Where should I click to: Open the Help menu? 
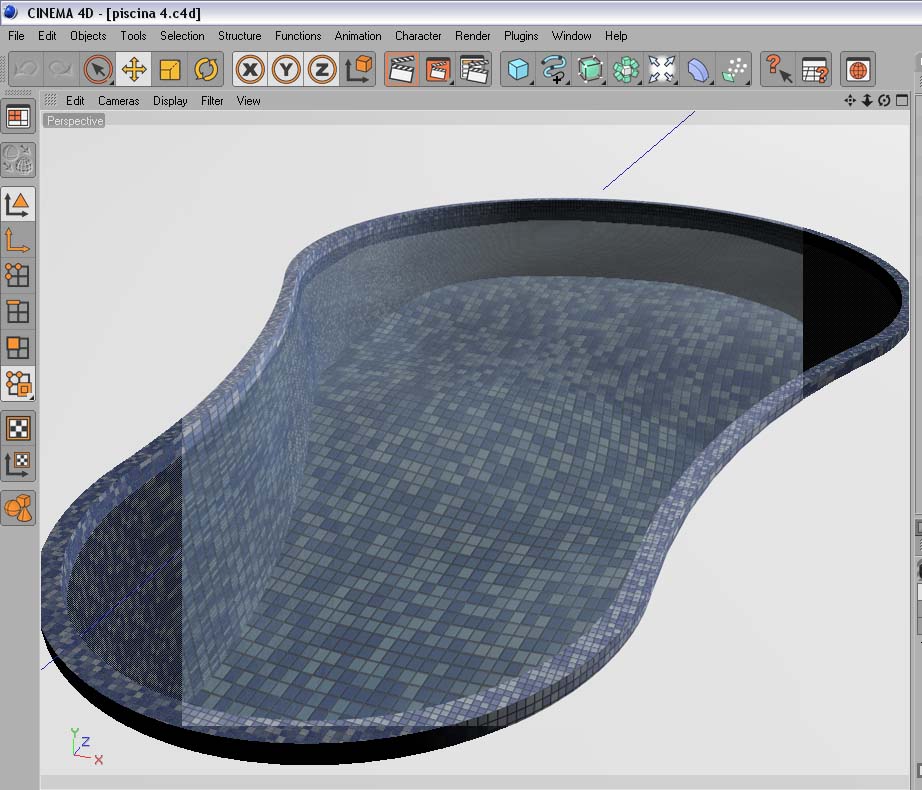click(x=616, y=36)
